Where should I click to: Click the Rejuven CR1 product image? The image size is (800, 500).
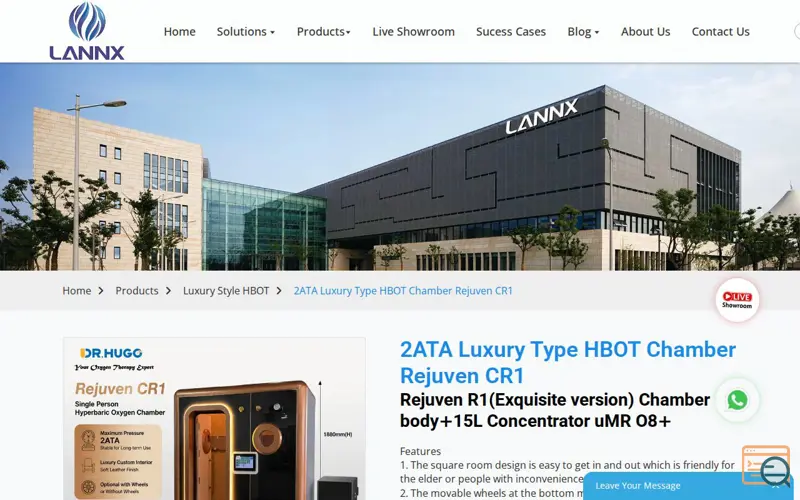click(214, 418)
